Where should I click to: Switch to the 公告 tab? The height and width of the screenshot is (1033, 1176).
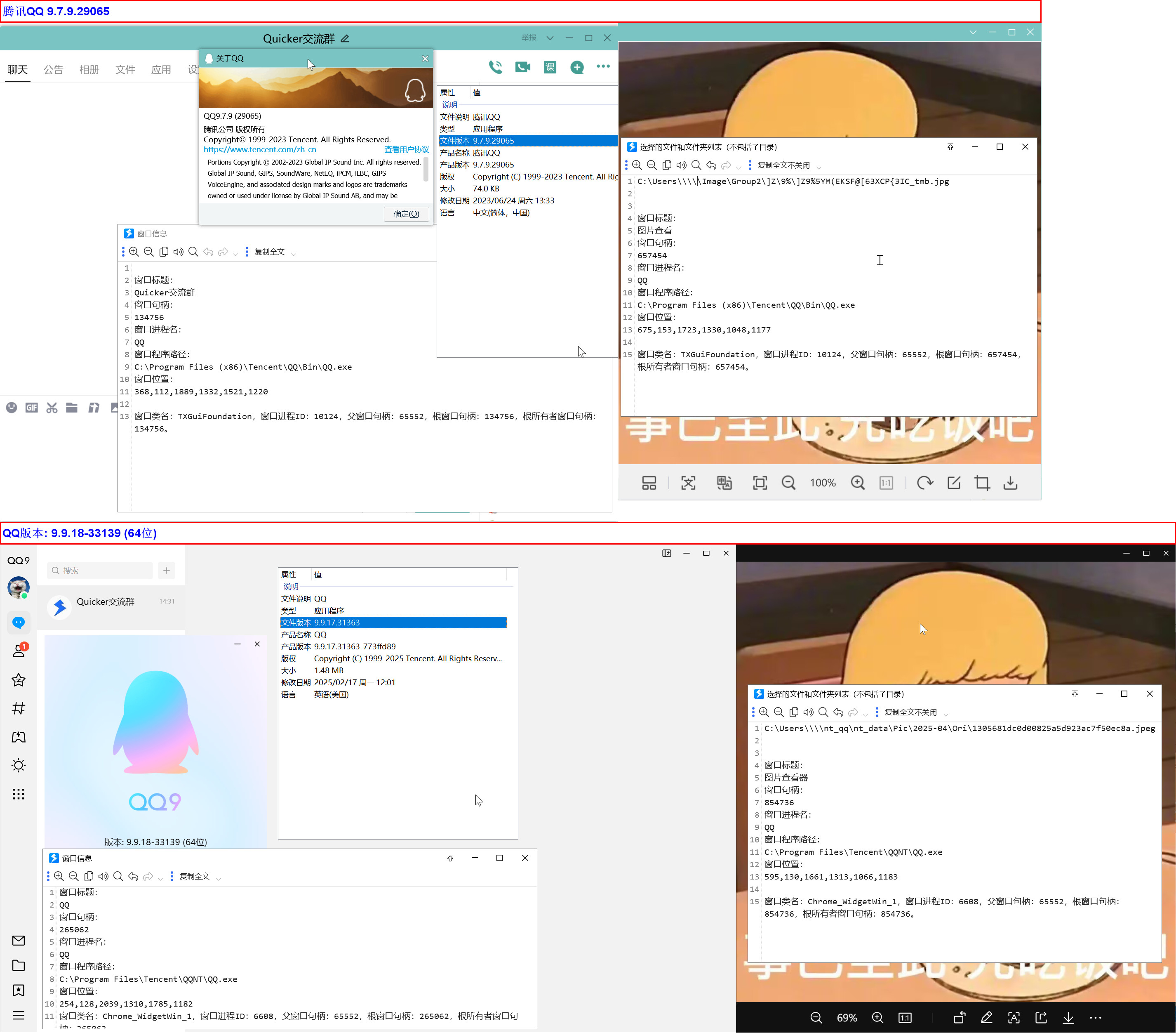(x=54, y=70)
